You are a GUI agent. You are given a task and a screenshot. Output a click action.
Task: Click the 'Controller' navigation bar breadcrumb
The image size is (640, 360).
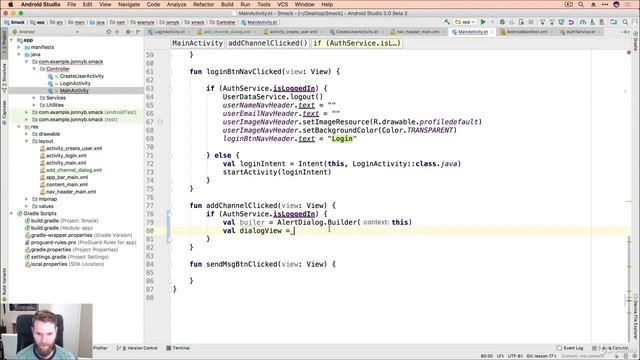223,22
